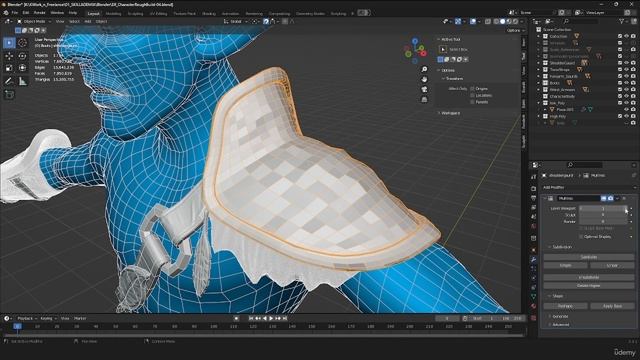
Task: Open the Output properties tab icon
Action: (x=533, y=198)
